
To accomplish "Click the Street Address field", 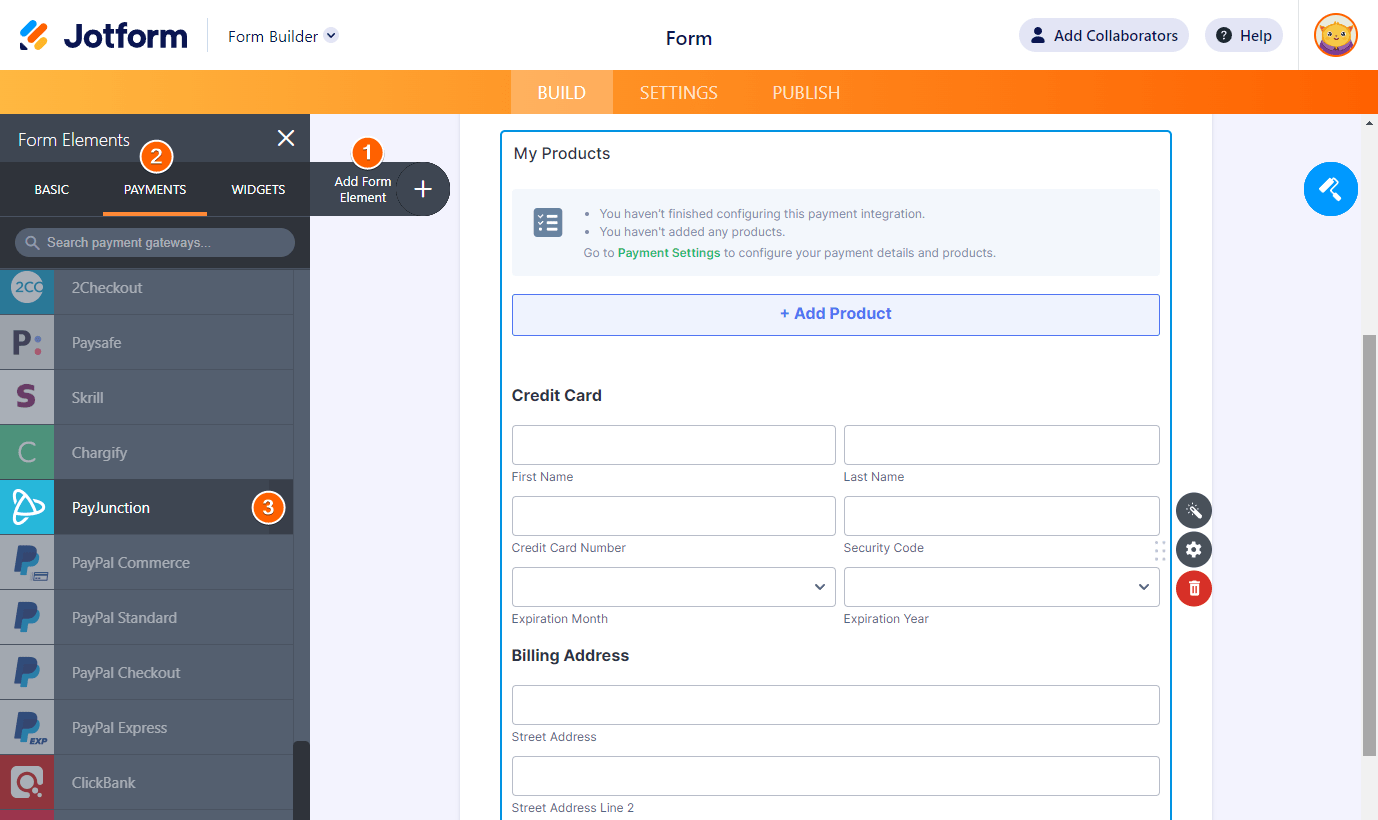I will (836, 705).
